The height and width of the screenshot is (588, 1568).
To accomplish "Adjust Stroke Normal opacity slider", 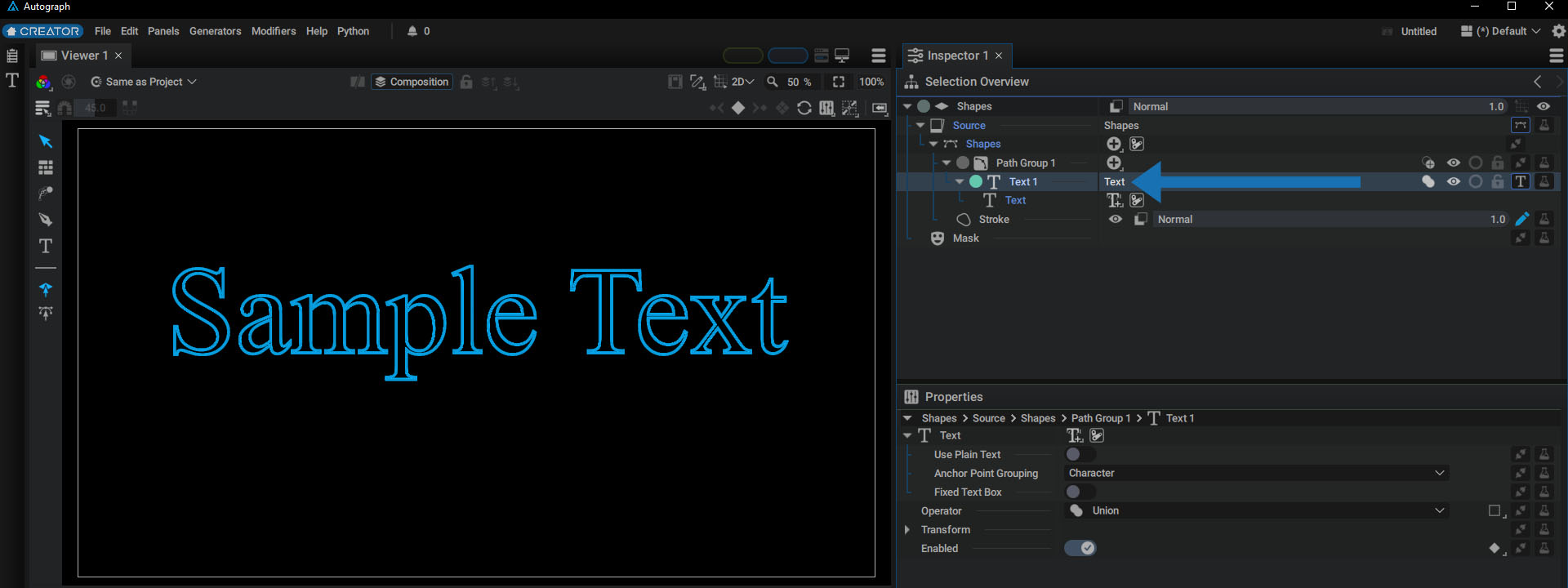I will click(x=1331, y=219).
